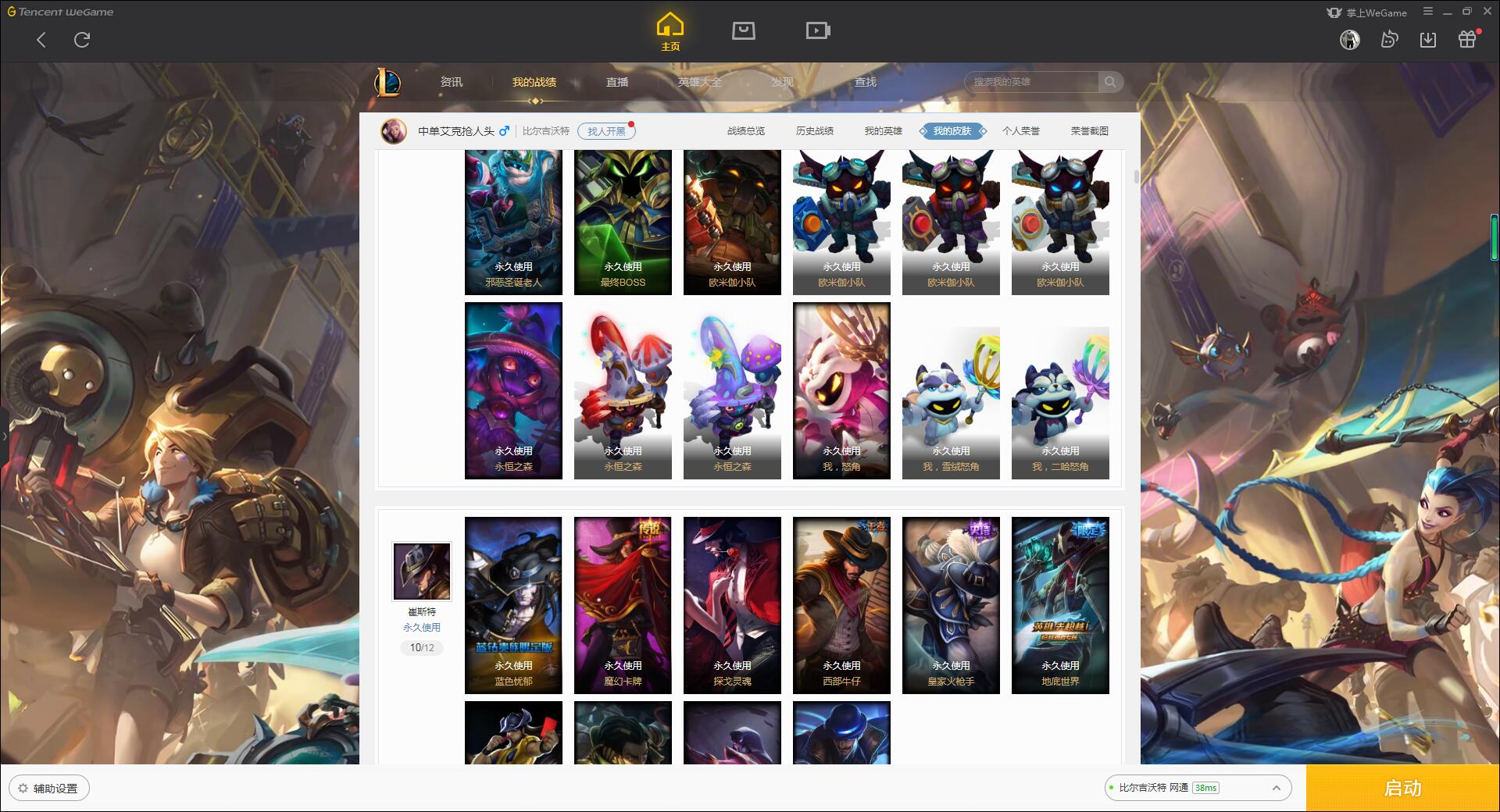Switch to the 资讯 tab
Image resolution: width=1500 pixels, height=812 pixels.
[x=451, y=82]
